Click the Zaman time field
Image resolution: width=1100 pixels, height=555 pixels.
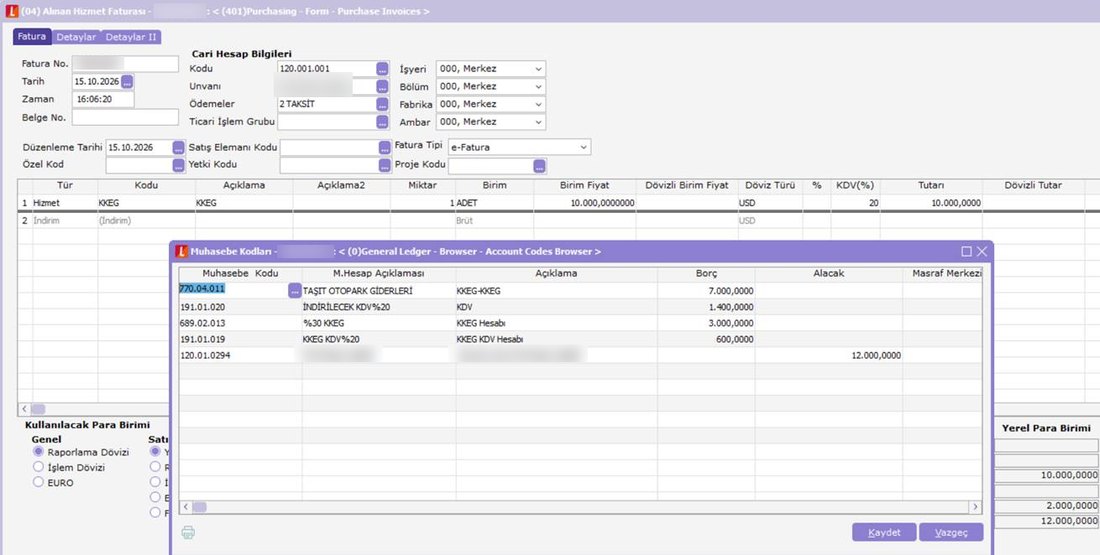[103, 100]
